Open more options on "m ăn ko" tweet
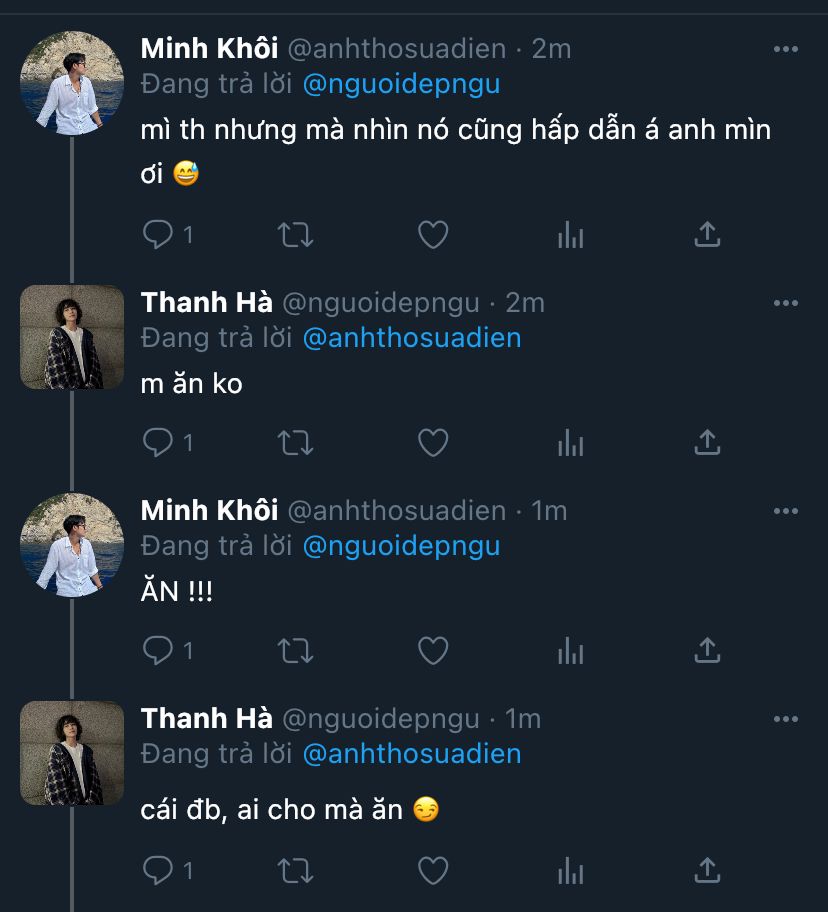Image resolution: width=828 pixels, height=912 pixels. point(786,303)
